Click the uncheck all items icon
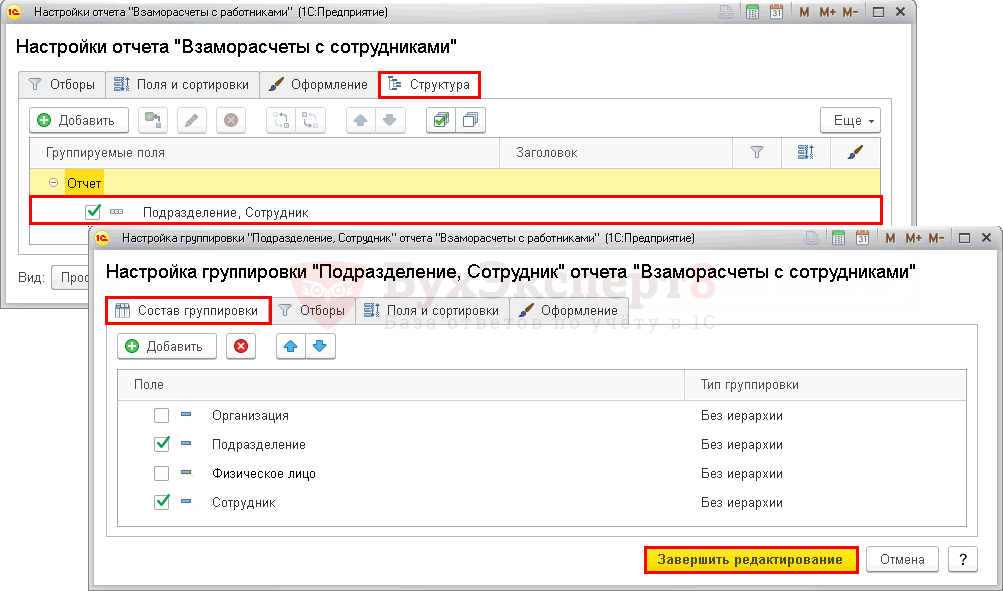 (x=469, y=120)
